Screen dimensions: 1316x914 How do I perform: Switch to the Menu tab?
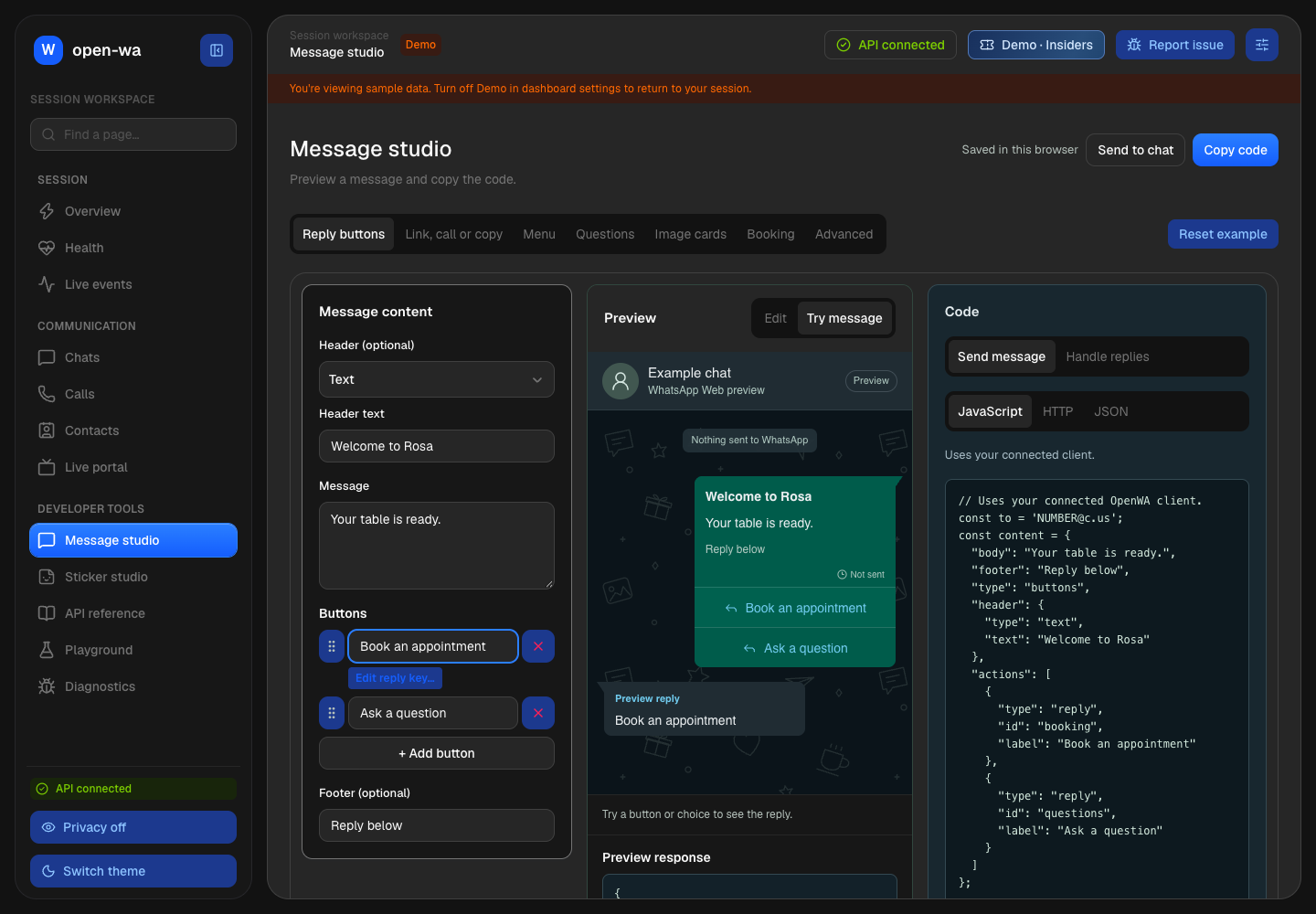click(x=539, y=234)
